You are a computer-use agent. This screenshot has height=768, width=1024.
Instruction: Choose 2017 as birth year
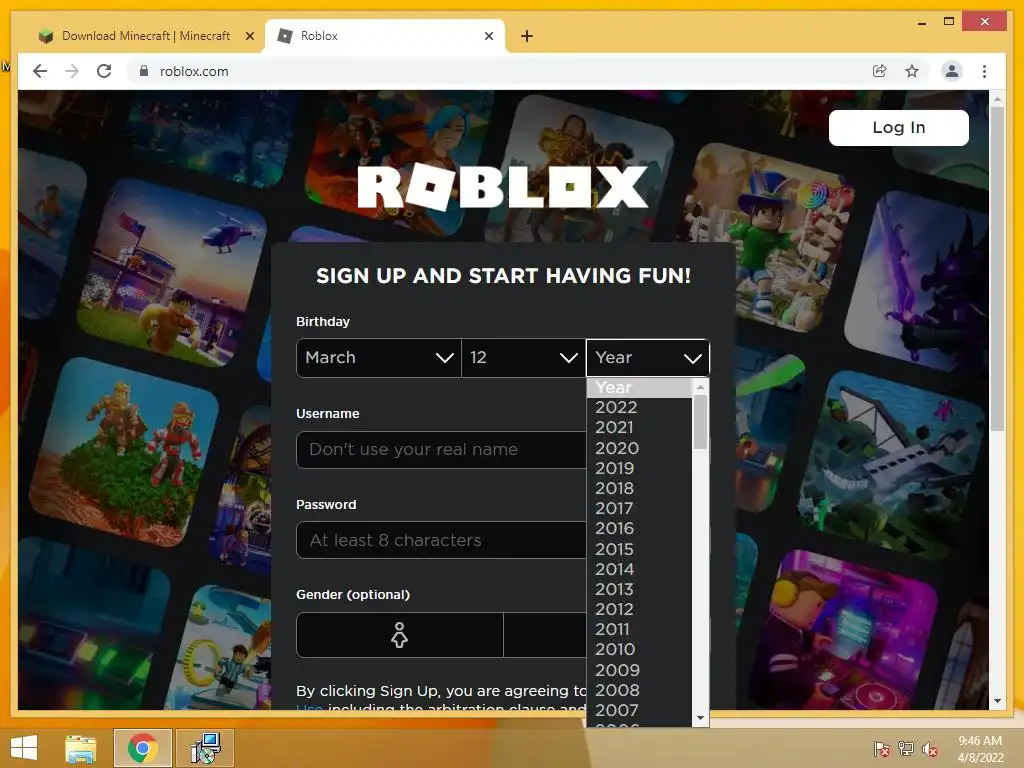click(639, 508)
